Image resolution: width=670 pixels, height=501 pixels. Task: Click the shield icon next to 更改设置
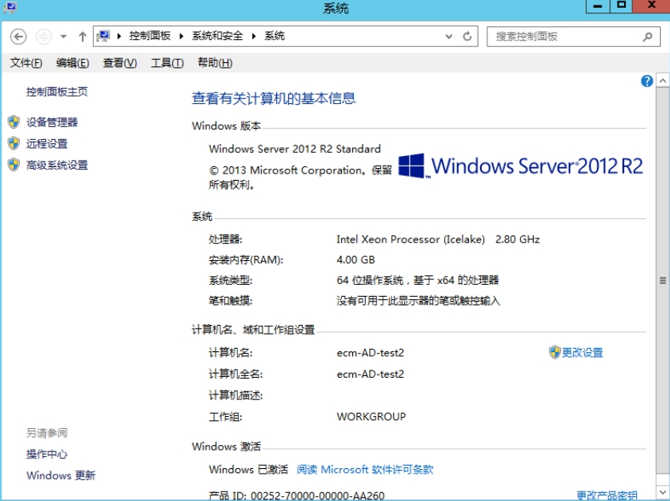pos(555,352)
